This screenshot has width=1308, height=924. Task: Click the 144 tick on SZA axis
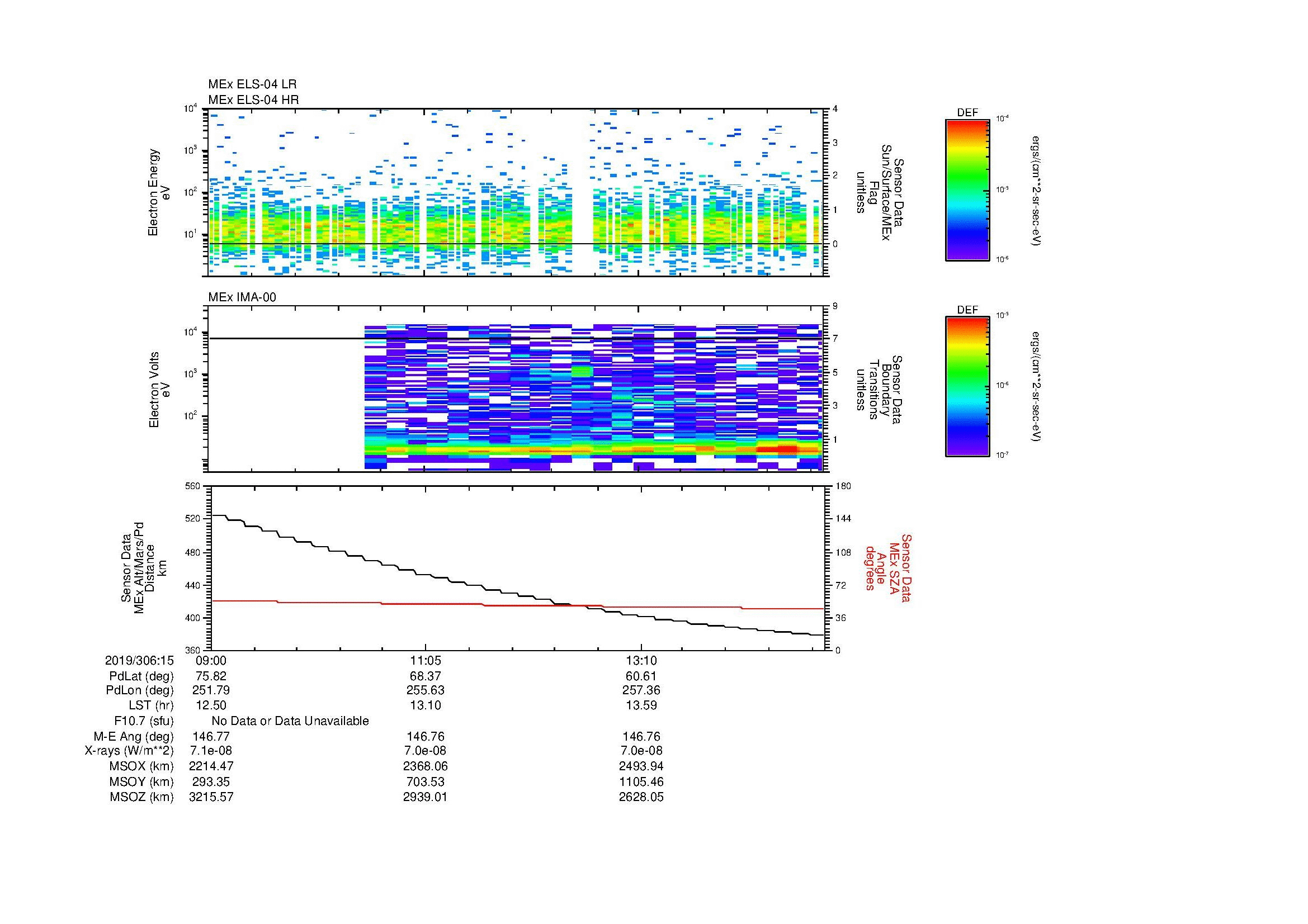coord(843,519)
